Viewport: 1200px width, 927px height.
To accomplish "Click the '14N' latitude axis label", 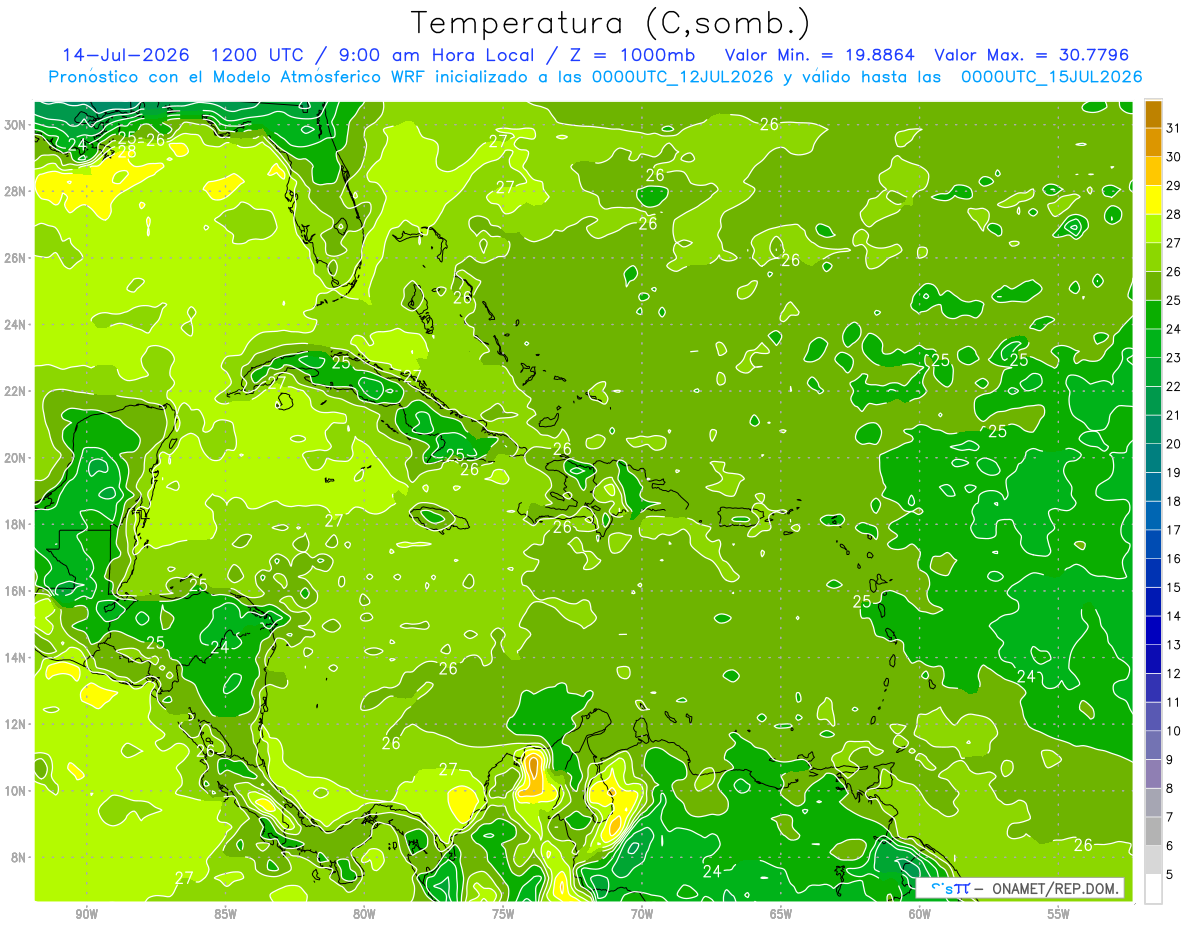I will click(x=15, y=658).
